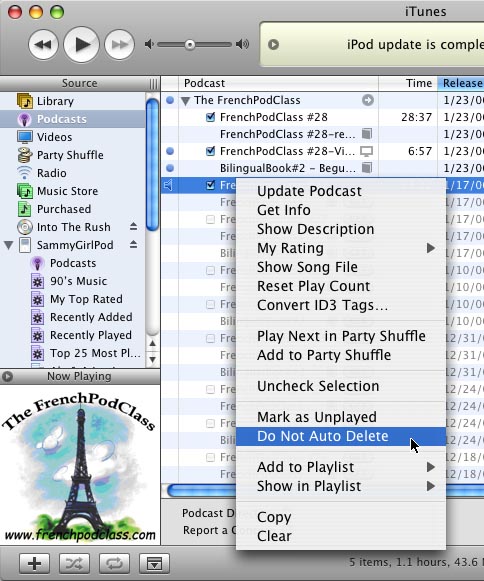Select Show Description menu item
This screenshot has width=484, height=581.
tap(341, 229)
